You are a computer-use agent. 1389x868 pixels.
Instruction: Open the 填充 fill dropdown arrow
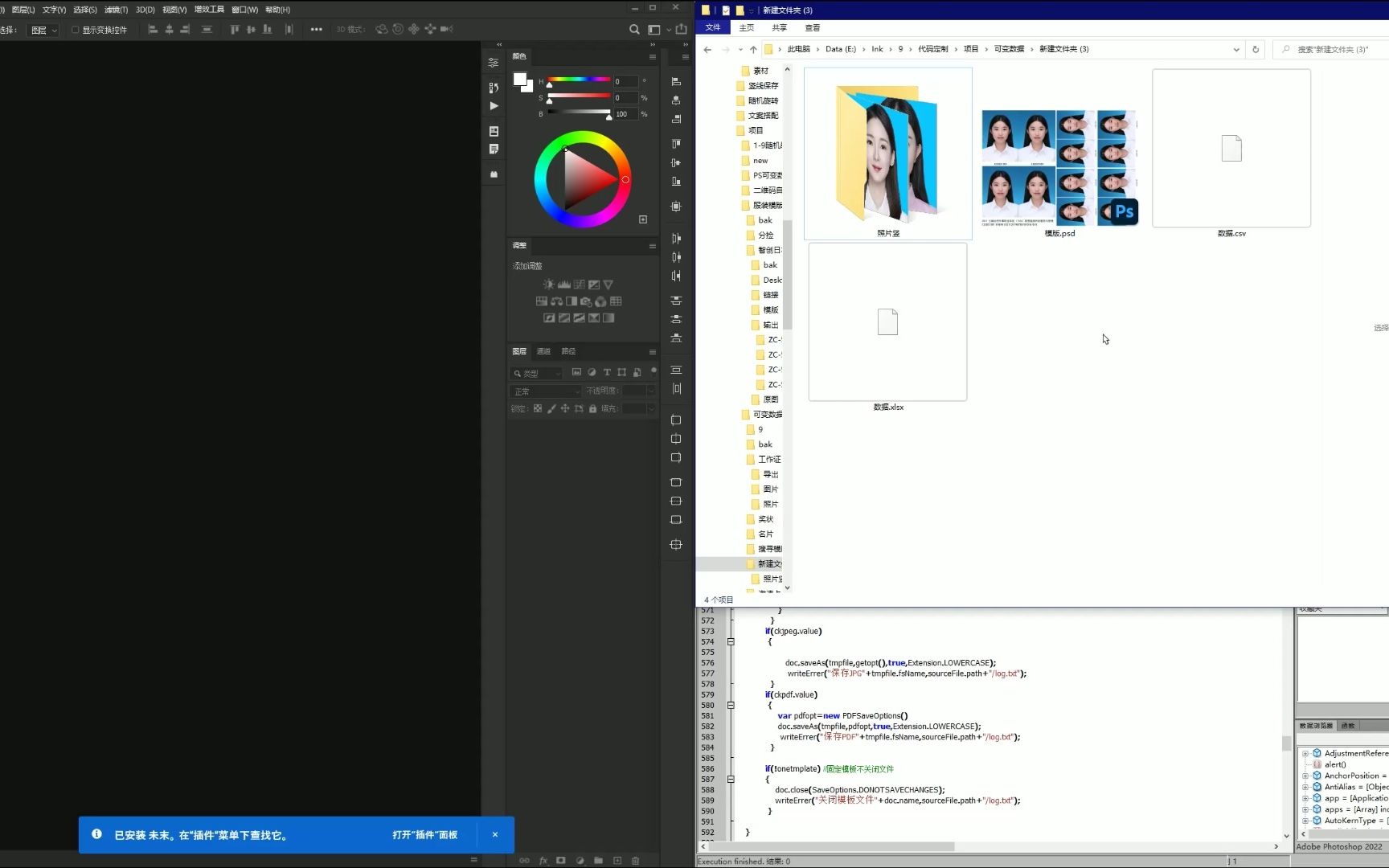pyautogui.click(x=650, y=409)
